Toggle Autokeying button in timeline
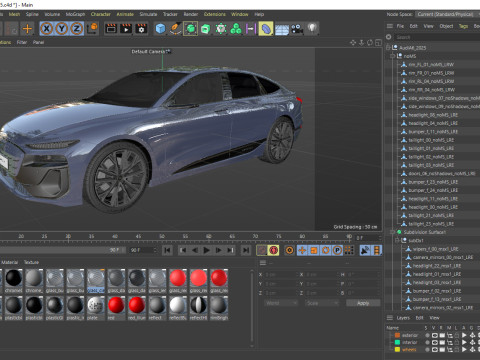The image size is (480, 360). pos(274,250)
